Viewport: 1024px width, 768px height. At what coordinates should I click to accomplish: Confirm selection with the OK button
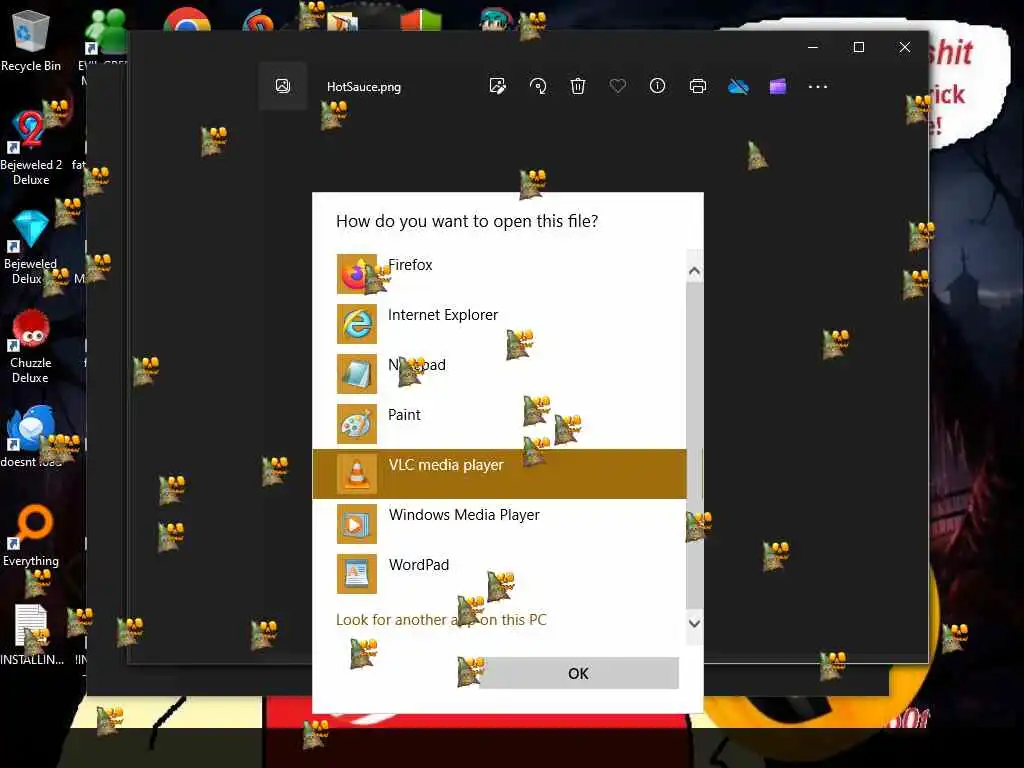(578, 673)
